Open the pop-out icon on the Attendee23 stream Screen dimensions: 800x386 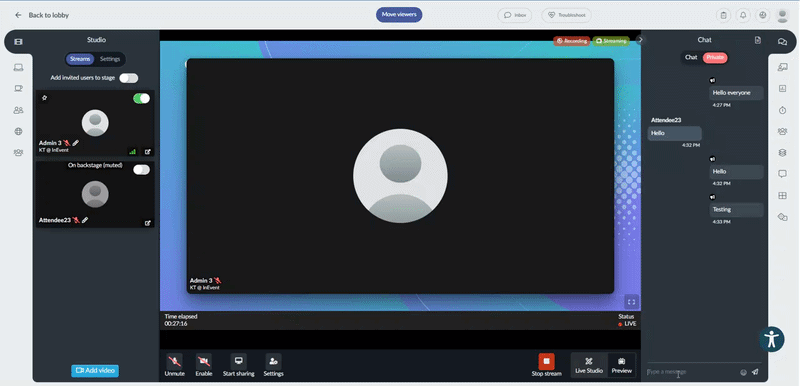coord(147,223)
